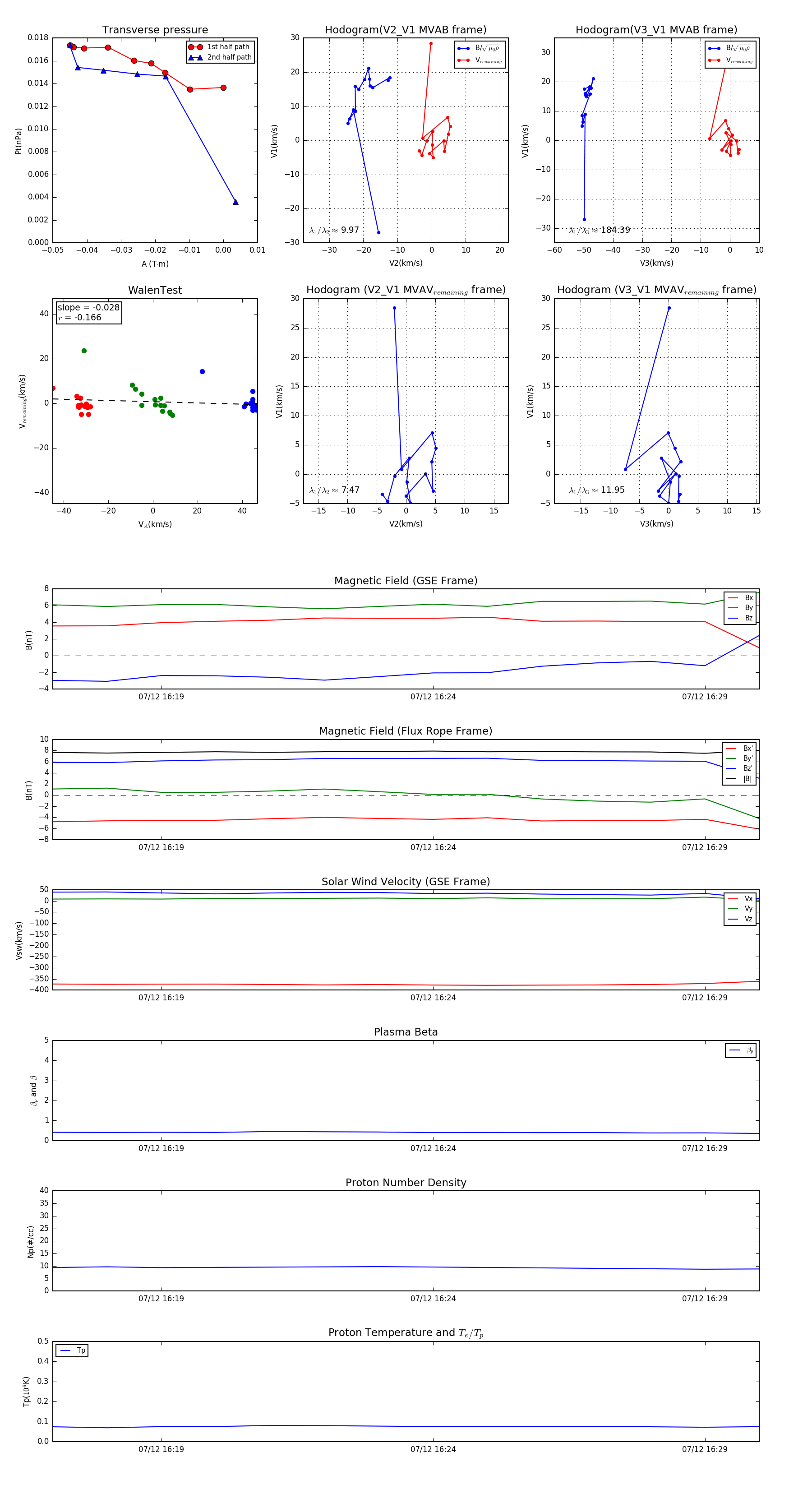The image size is (812, 1489).
Task: Select the '2nd half path' legend entry
Action: (221, 57)
